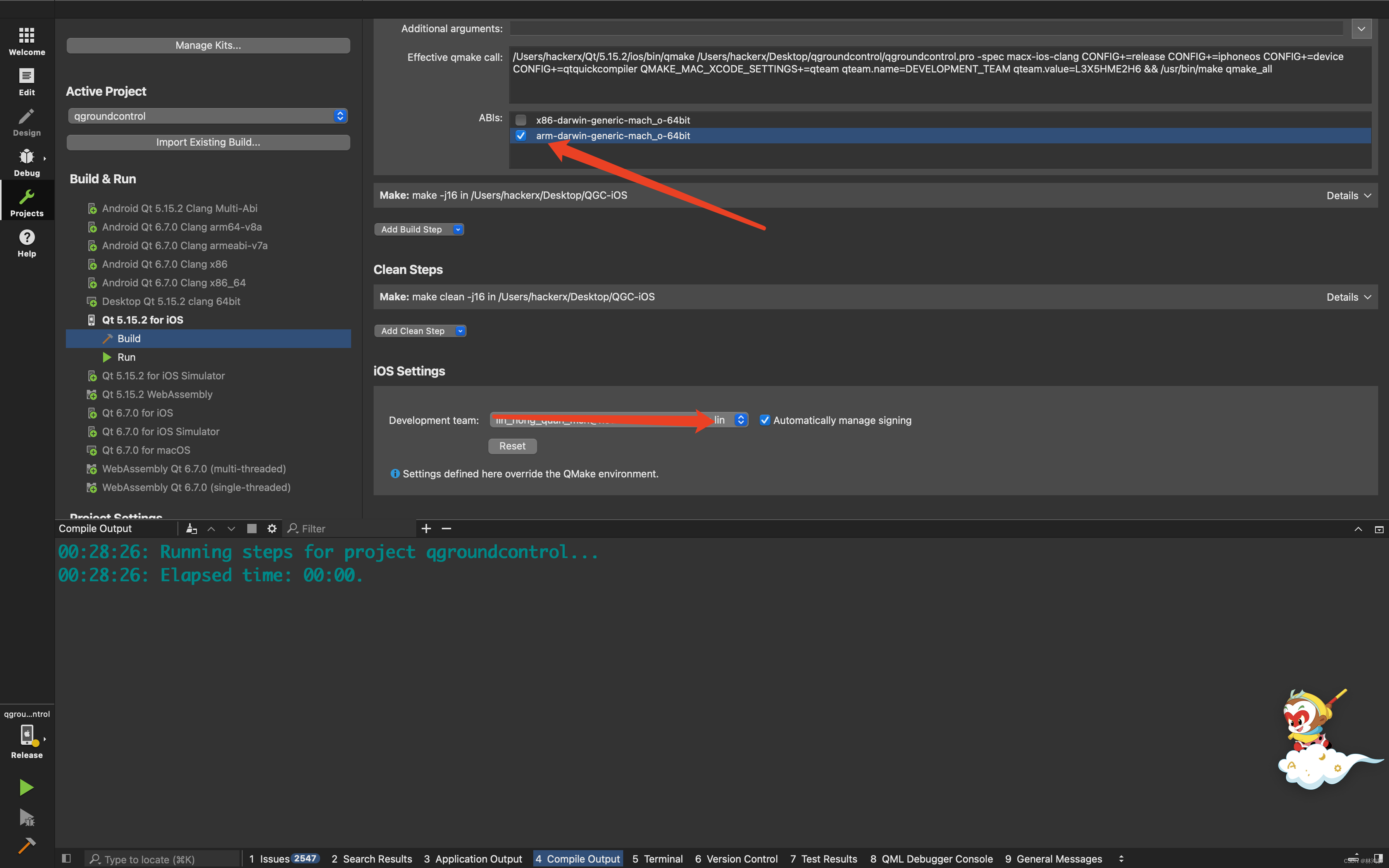Uncheck arm-darwin-generic-mach_o-64bit ABI

(520, 136)
